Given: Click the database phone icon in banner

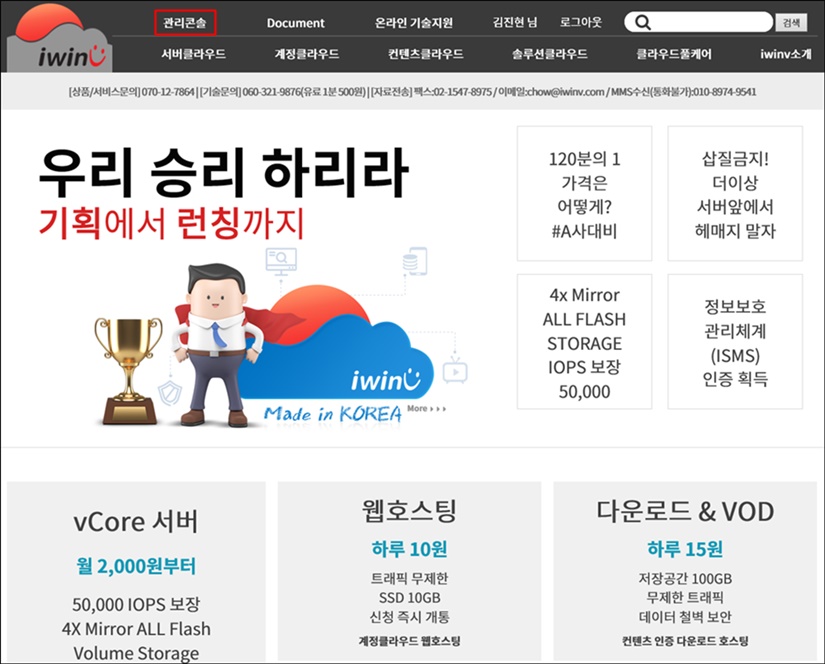Looking at the screenshot, I should point(415,261).
